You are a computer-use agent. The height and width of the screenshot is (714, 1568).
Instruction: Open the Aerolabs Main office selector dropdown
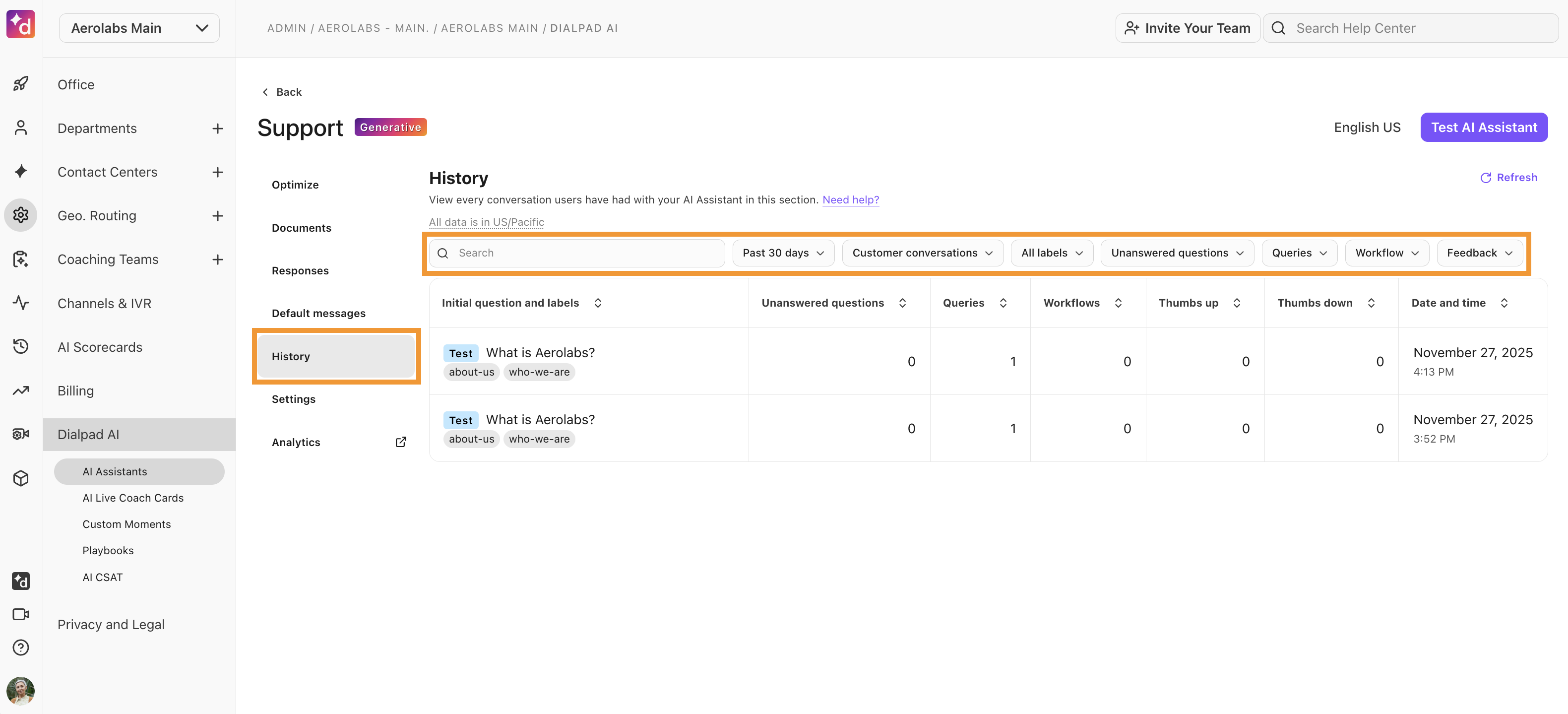click(139, 28)
